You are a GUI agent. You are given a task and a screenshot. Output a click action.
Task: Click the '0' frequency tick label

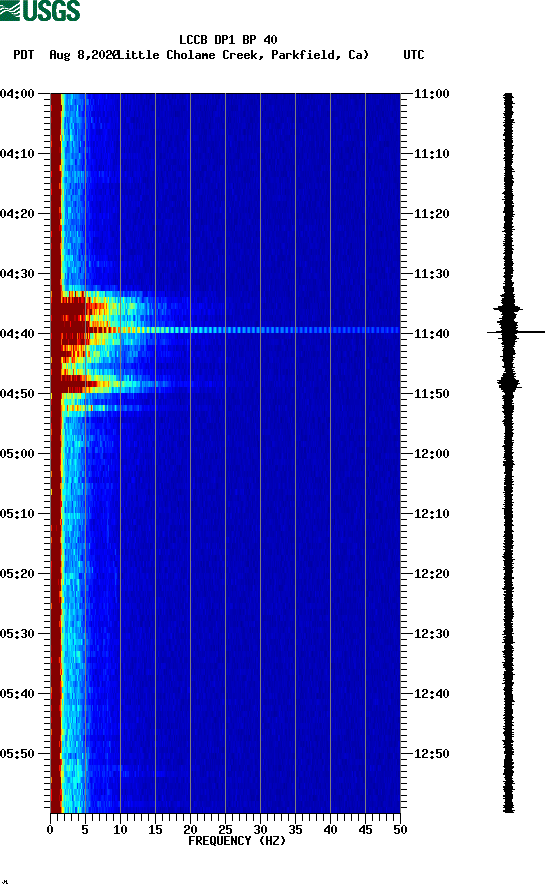click(50, 830)
